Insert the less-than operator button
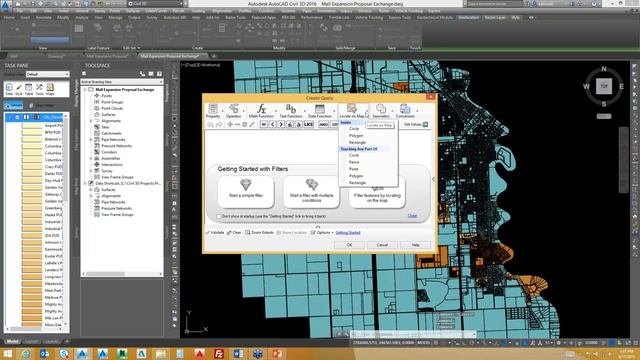This screenshot has width=640, height=360. pos(272,124)
